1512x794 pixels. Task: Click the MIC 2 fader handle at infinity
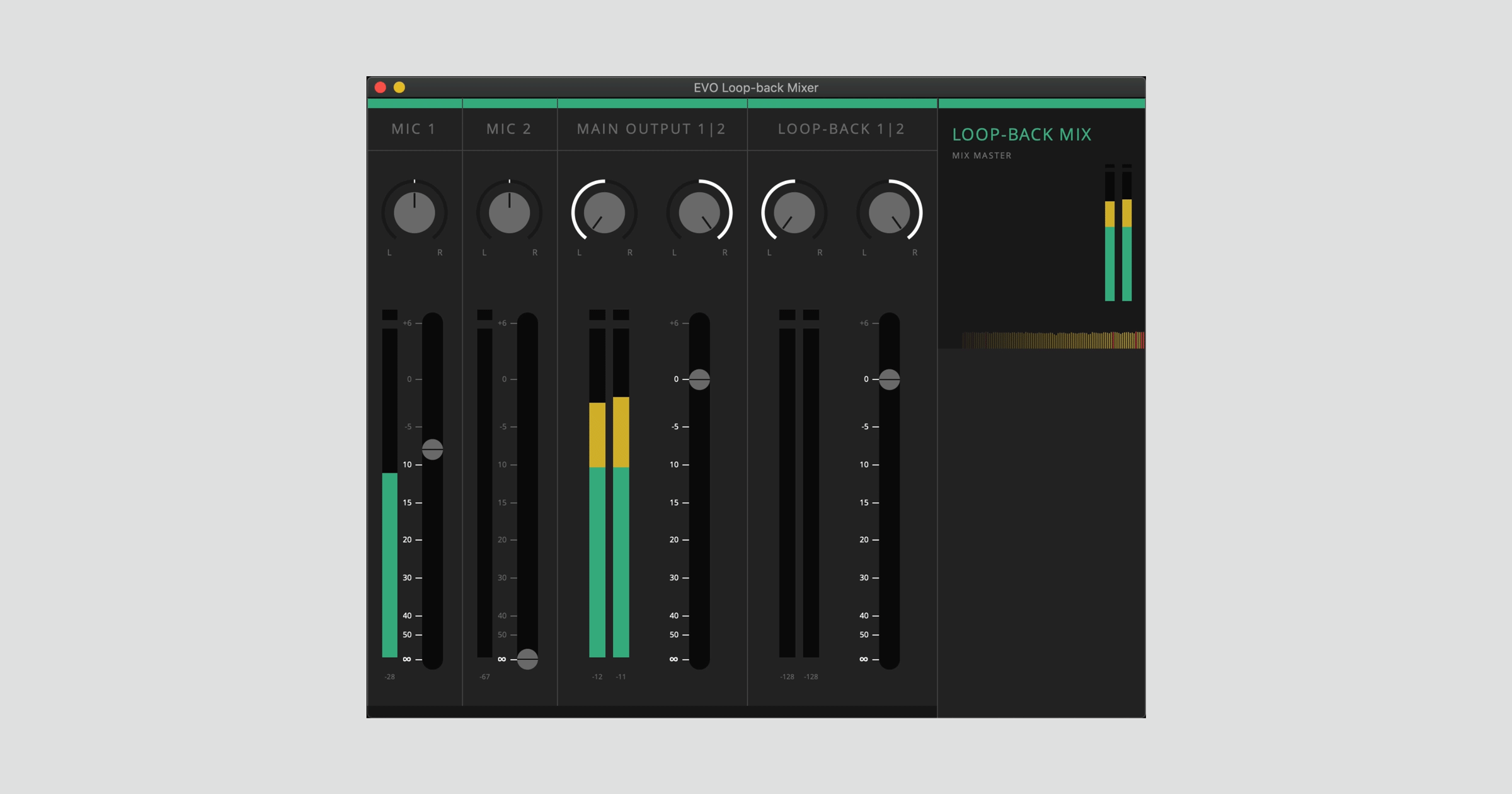point(527,659)
